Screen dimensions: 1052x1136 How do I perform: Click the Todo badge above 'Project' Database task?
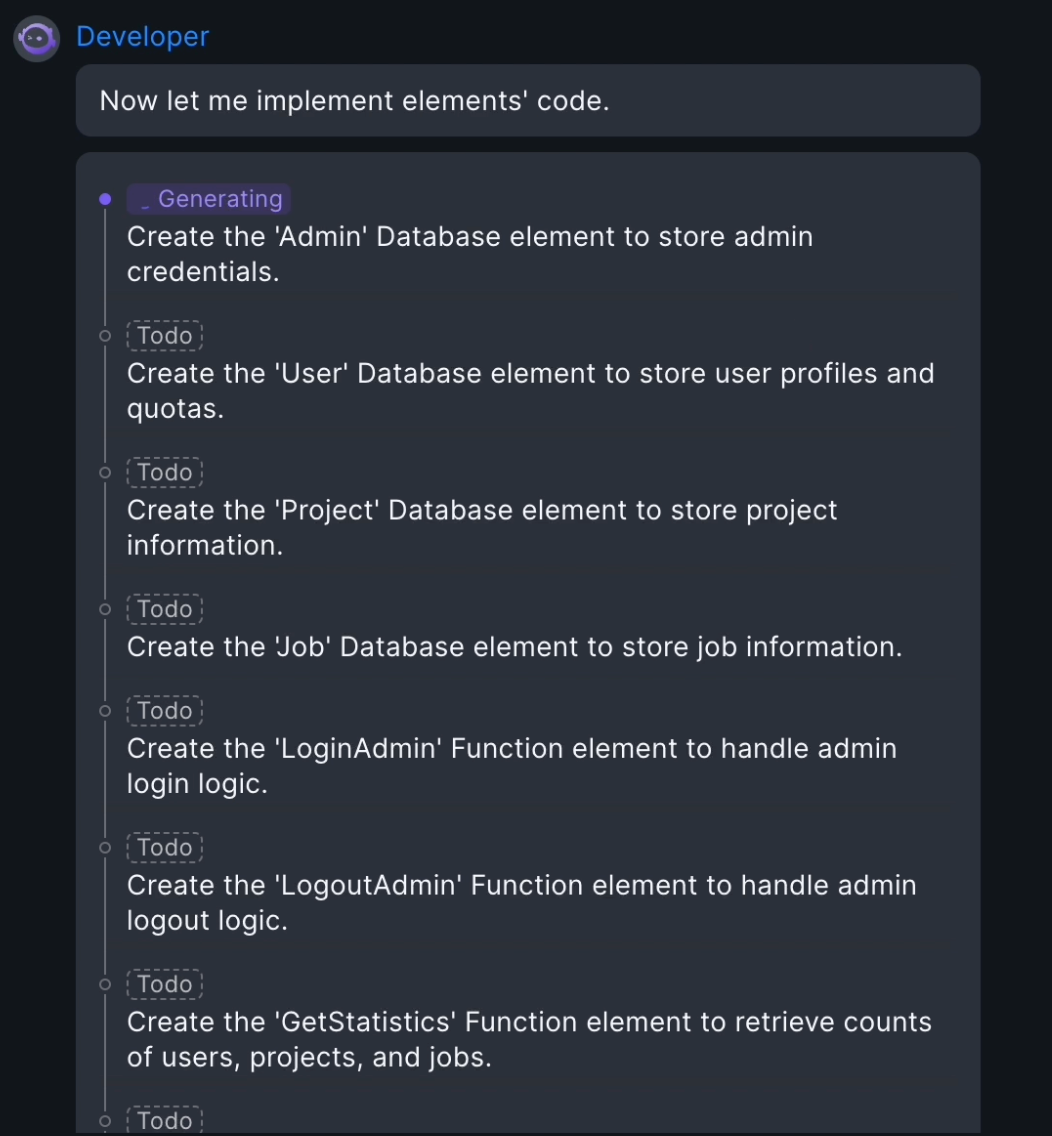165,472
